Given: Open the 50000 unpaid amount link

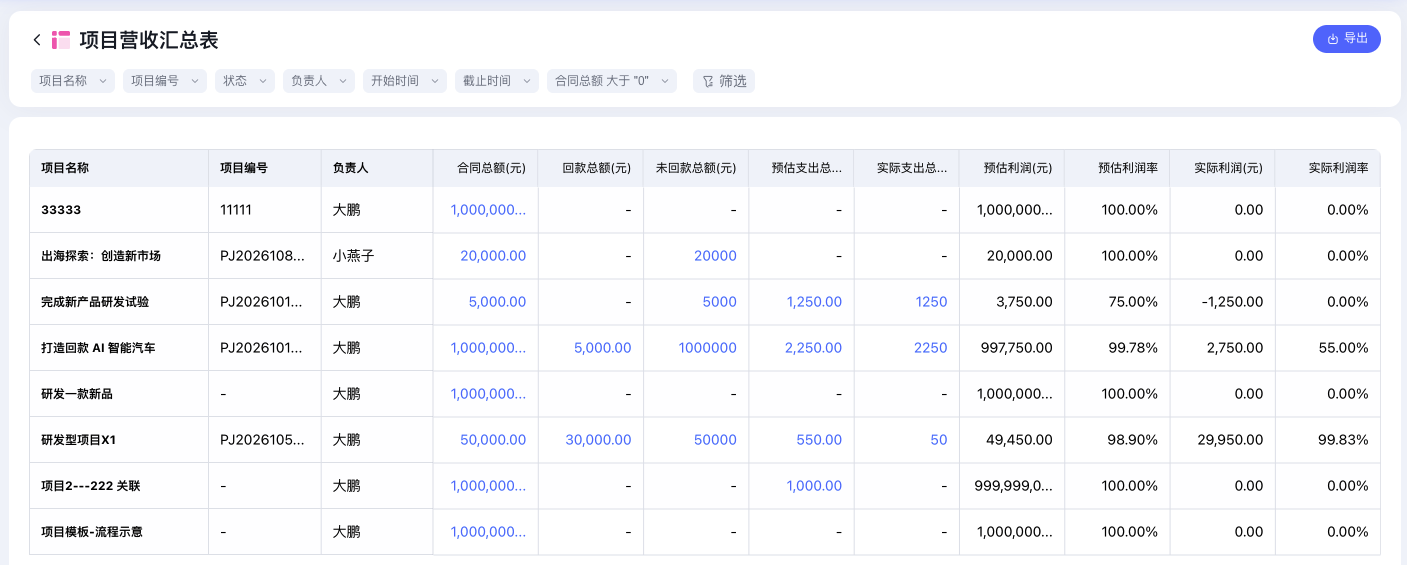Looking at the screenshot, I should pyautogui.click(x=716, y=440).
